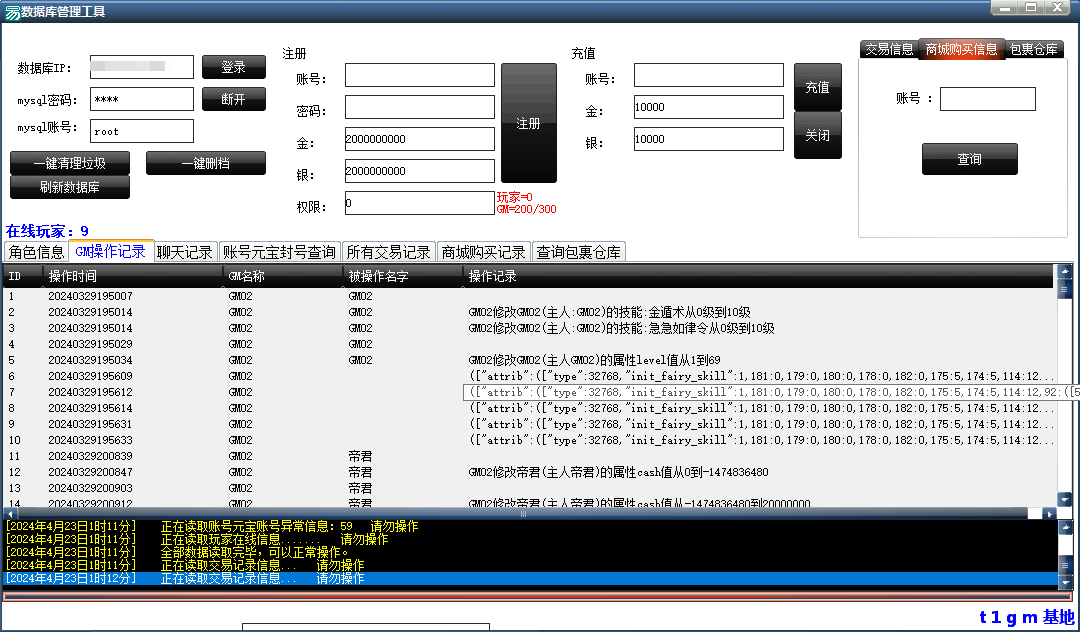The height and width of the screenshot is (632, 1080).
Task: Click the 一键删档 delete button
Action: (205, 163)
